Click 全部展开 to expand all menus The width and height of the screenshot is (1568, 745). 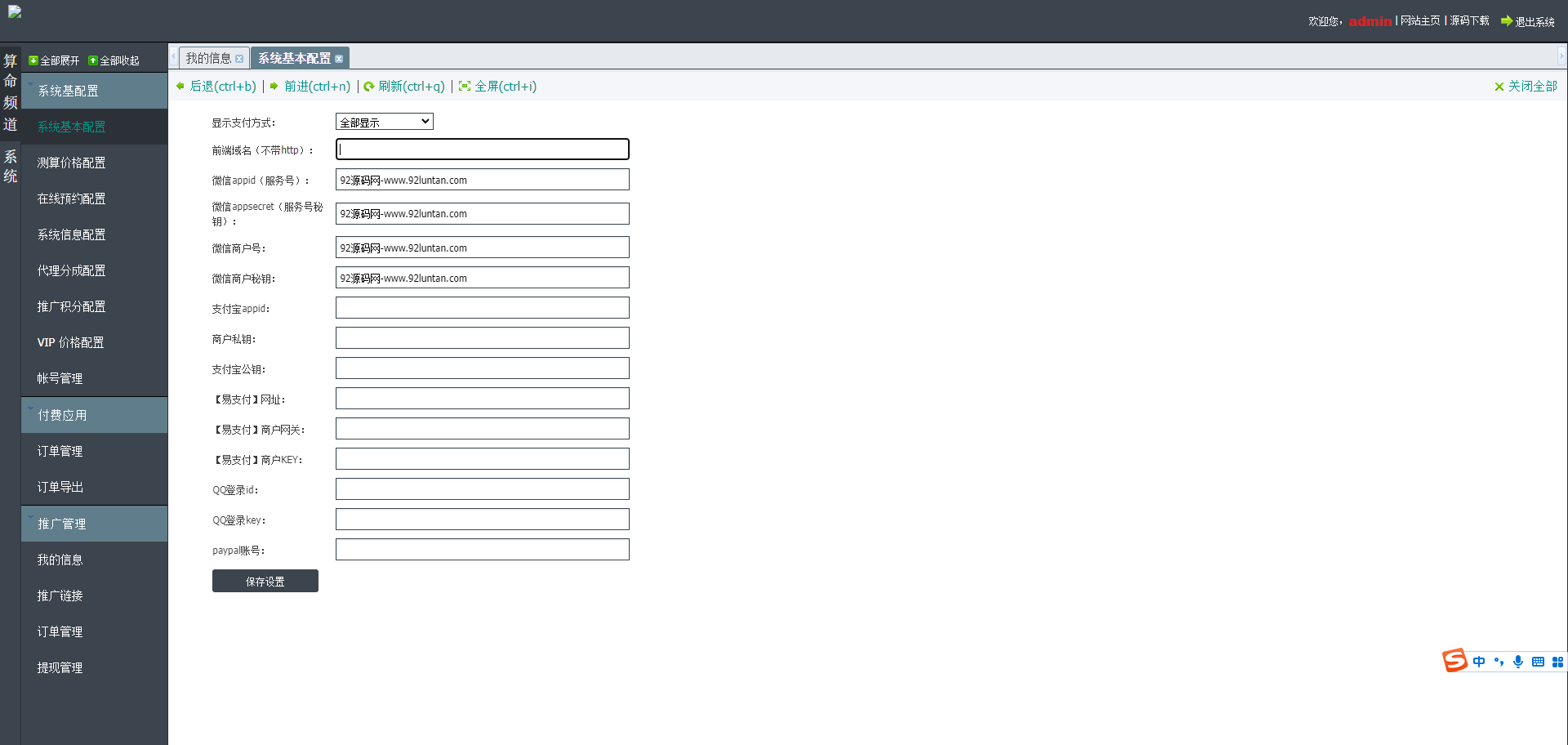60,60
